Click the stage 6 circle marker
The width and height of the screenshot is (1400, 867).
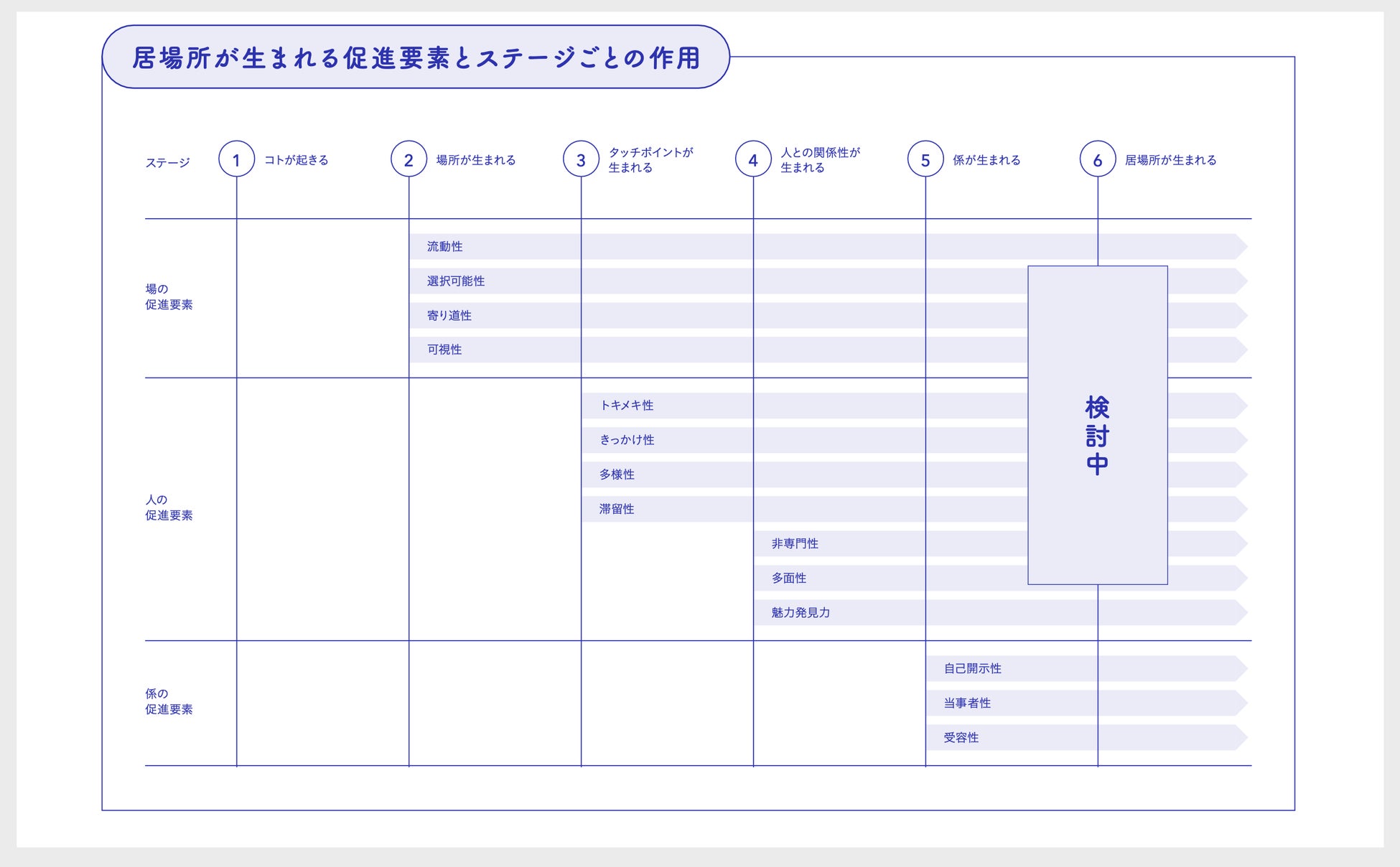(1098, 159)
